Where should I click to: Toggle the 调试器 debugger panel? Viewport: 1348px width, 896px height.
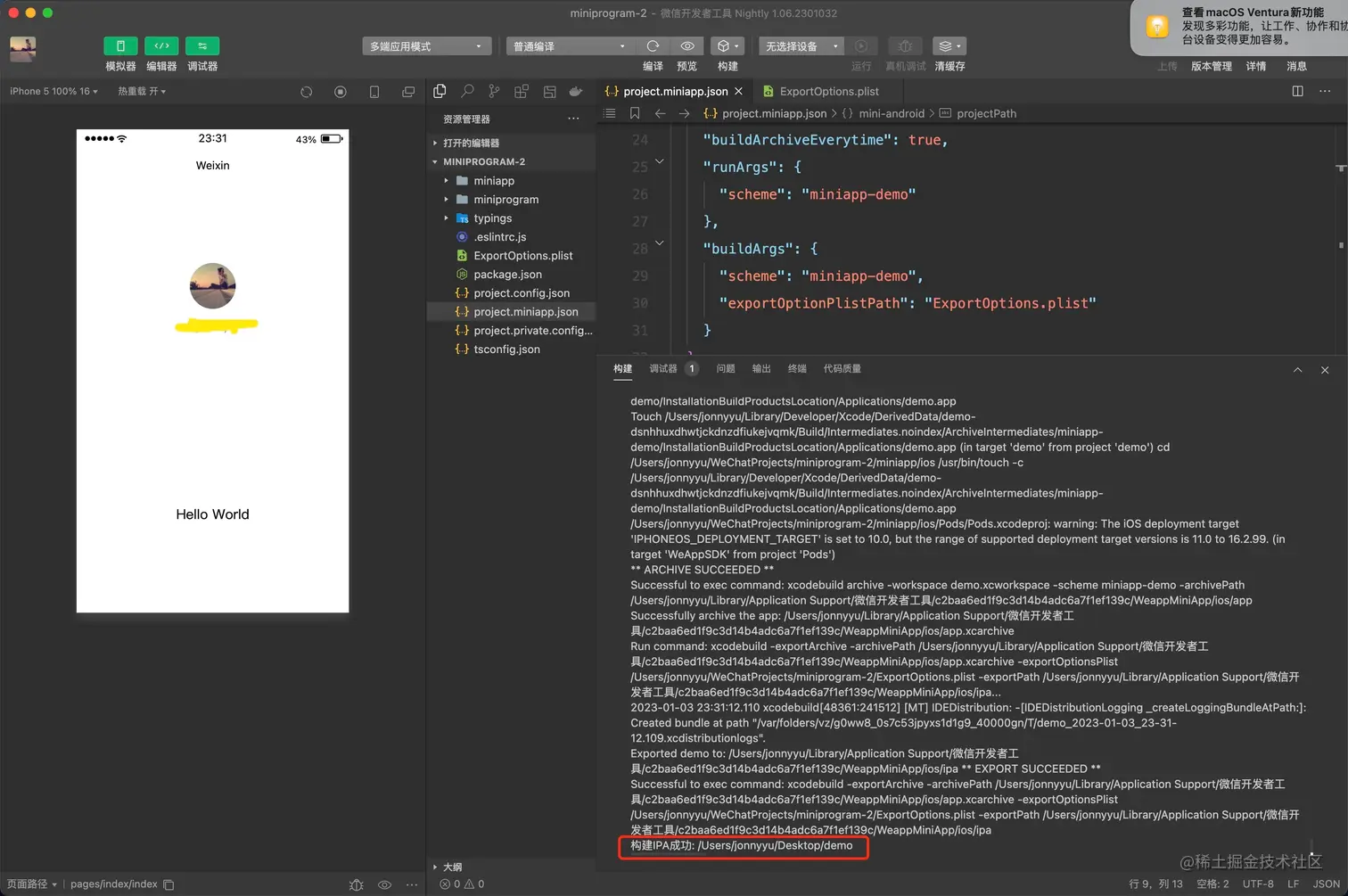(x=202, y=46)
